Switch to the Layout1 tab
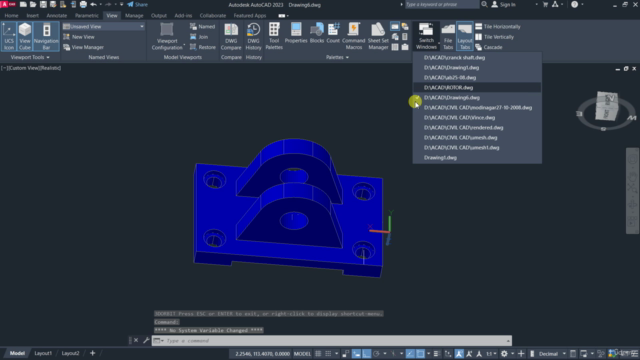 [43, 353]
